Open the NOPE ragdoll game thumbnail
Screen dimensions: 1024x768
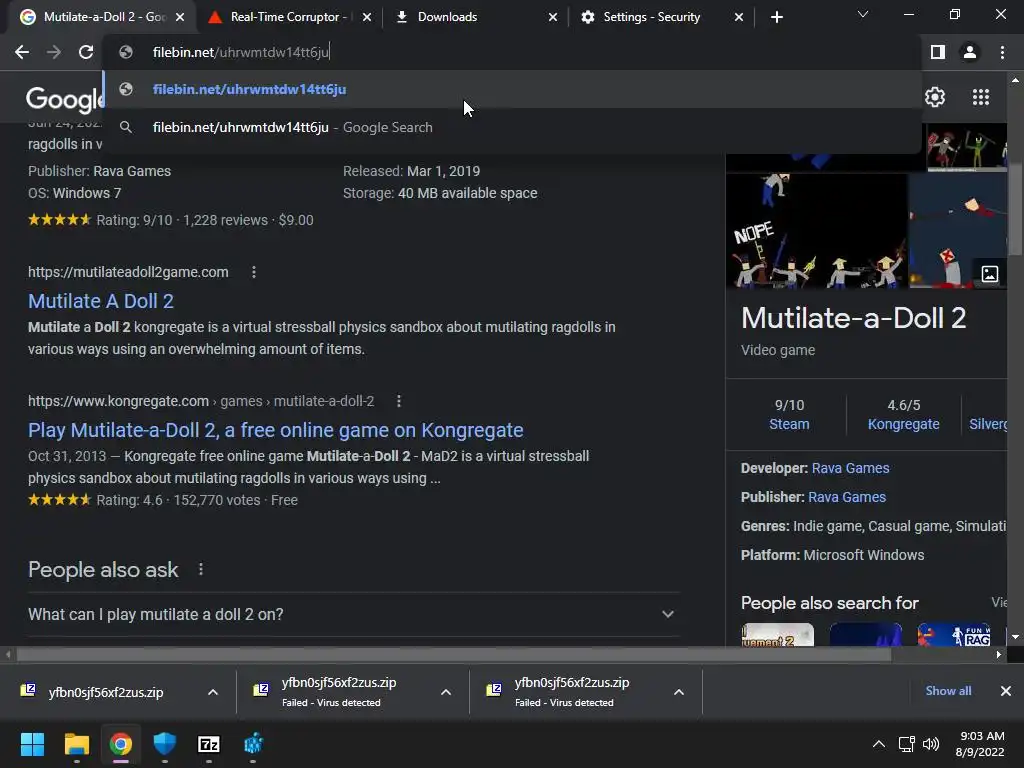(816, 231)
